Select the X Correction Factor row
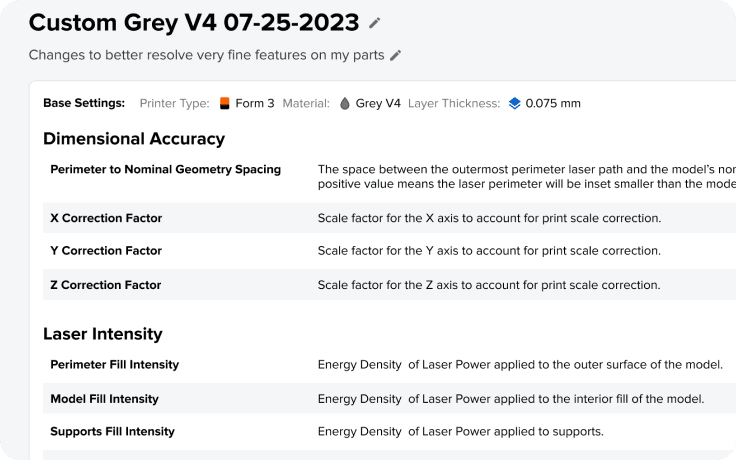Screen dimensions: 736x460 [x=390, y=218]
